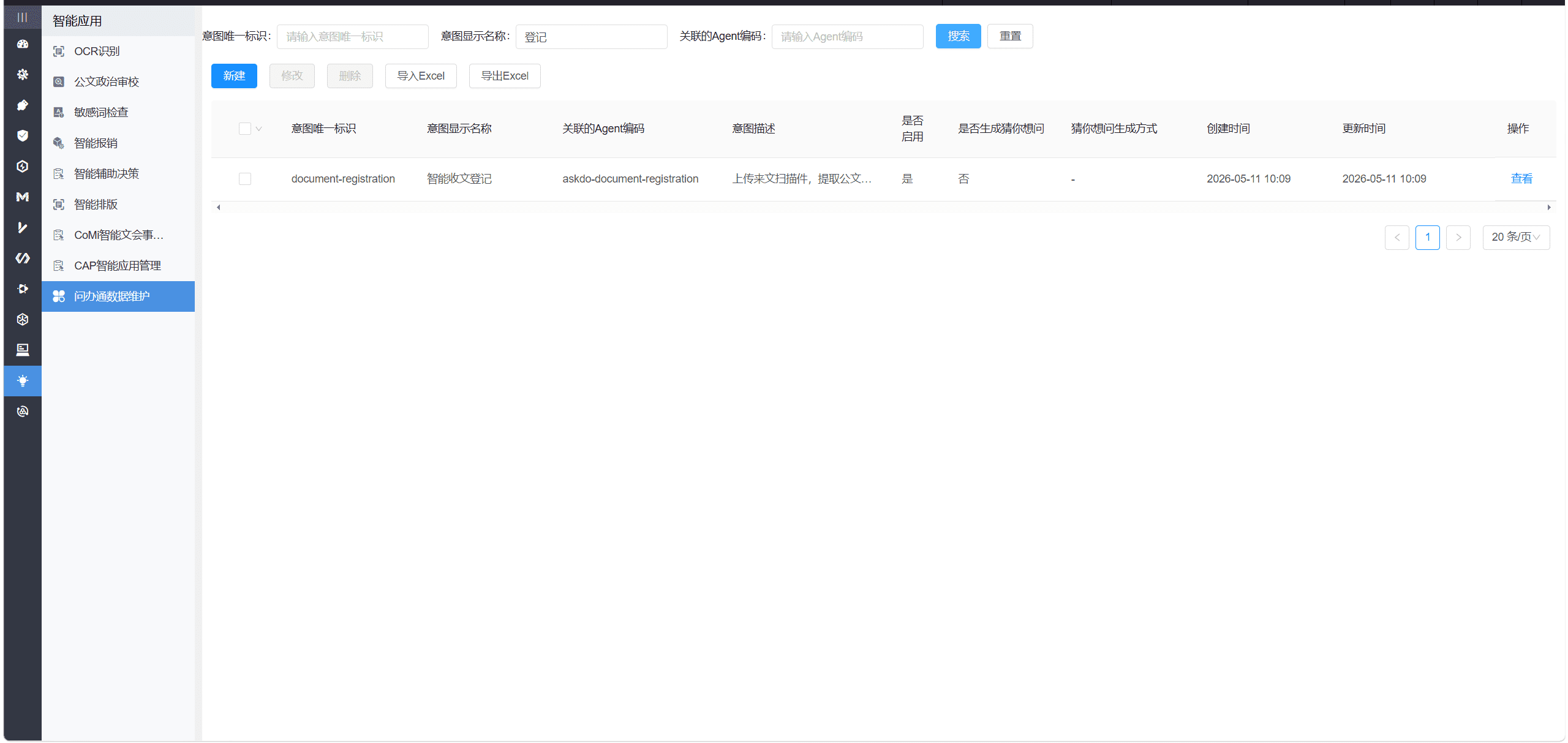This screenshot has height=743, width=1568.
Task: Click the 智能排版 scan icon
Action: coord(59,205)
